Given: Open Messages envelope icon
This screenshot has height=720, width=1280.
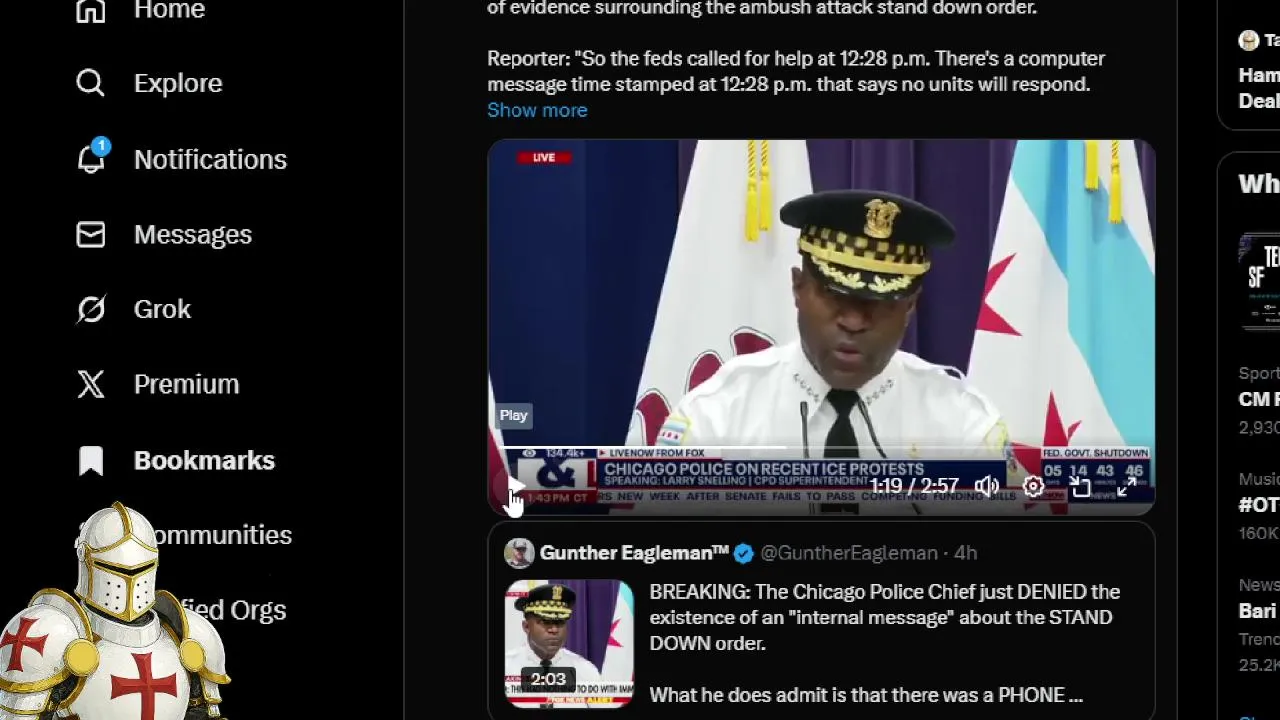Looking at the screenshot, I should 91,234.
